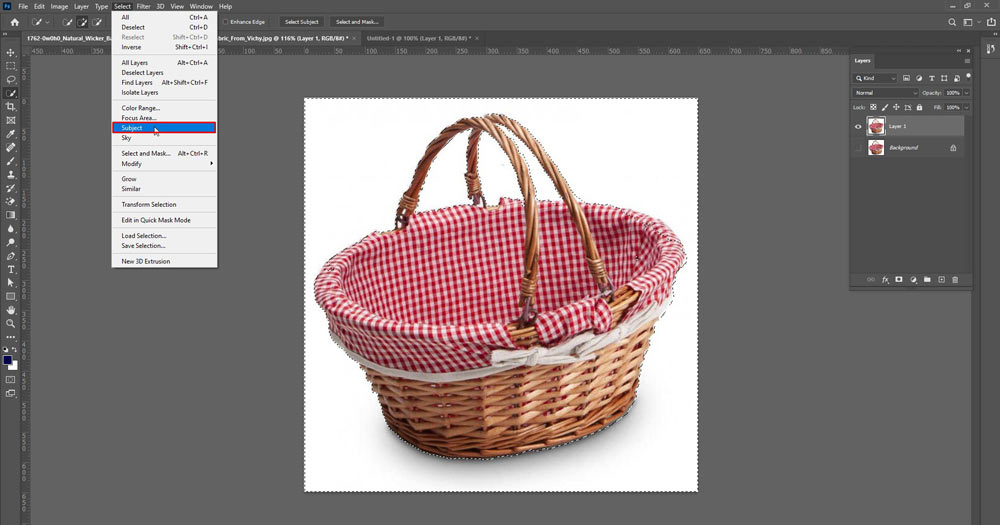Select the Eraser tool
The height and width of the screenshot is (525, 1000).
point(11,202)
